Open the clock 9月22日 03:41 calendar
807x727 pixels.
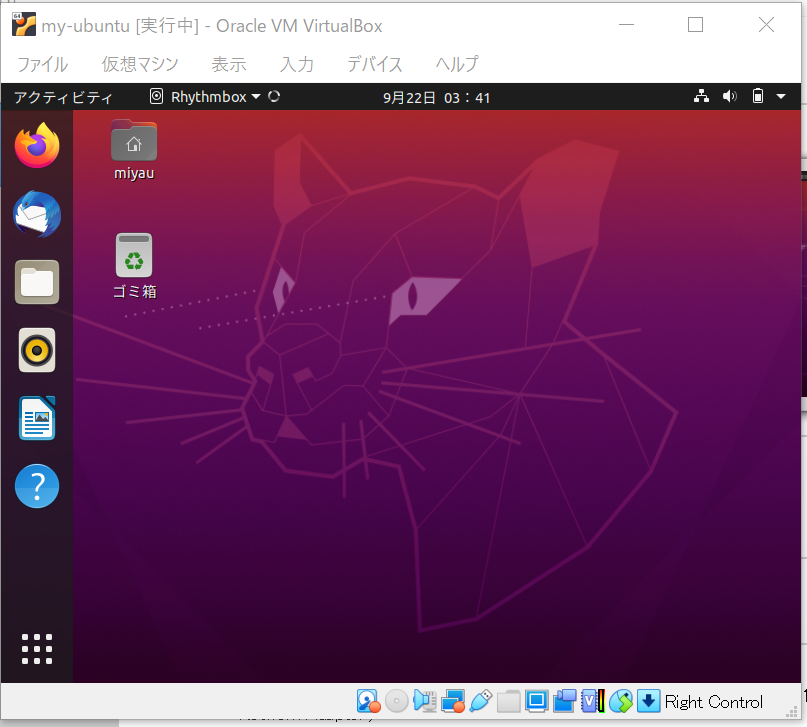[436, 98]
